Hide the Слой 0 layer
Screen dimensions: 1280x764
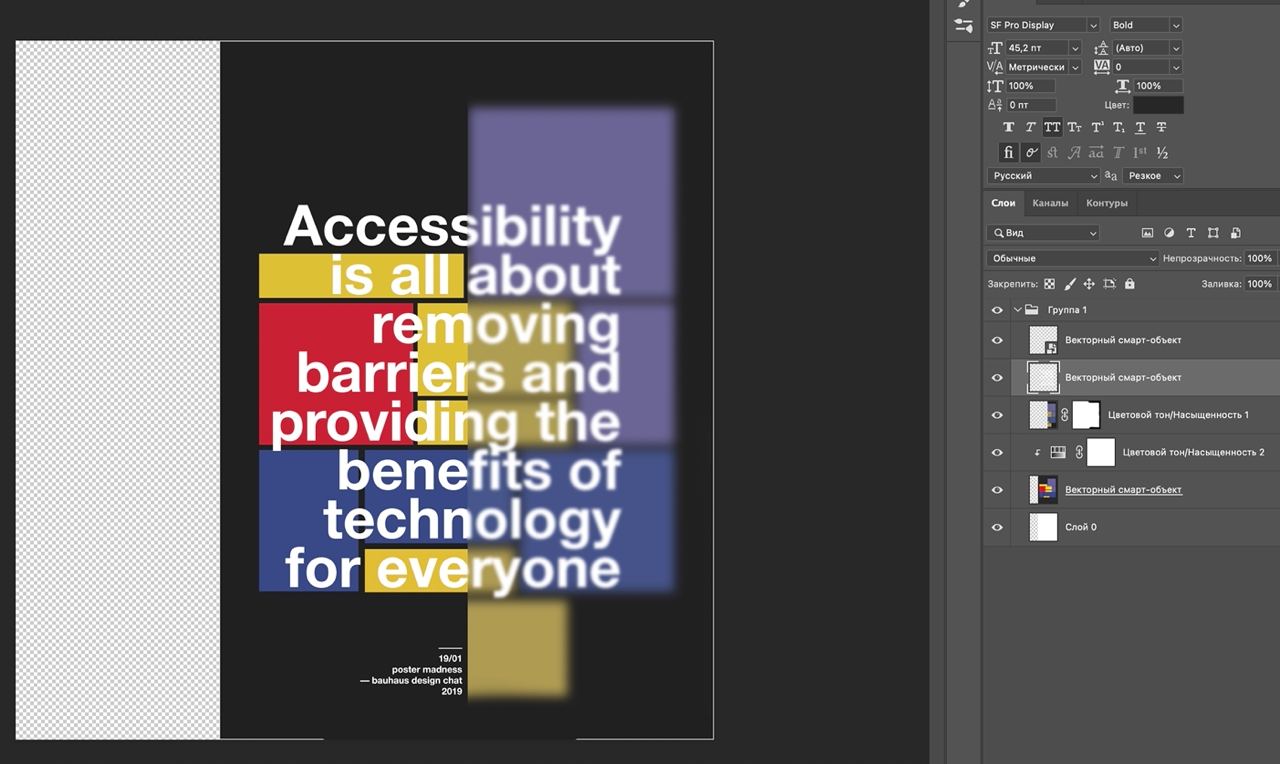click(997, 527)
